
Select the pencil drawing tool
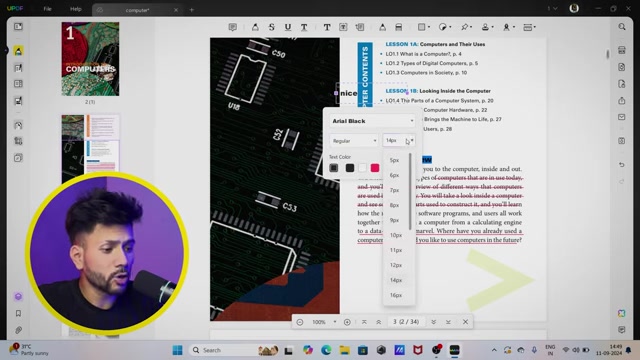(x=382, y=27)
